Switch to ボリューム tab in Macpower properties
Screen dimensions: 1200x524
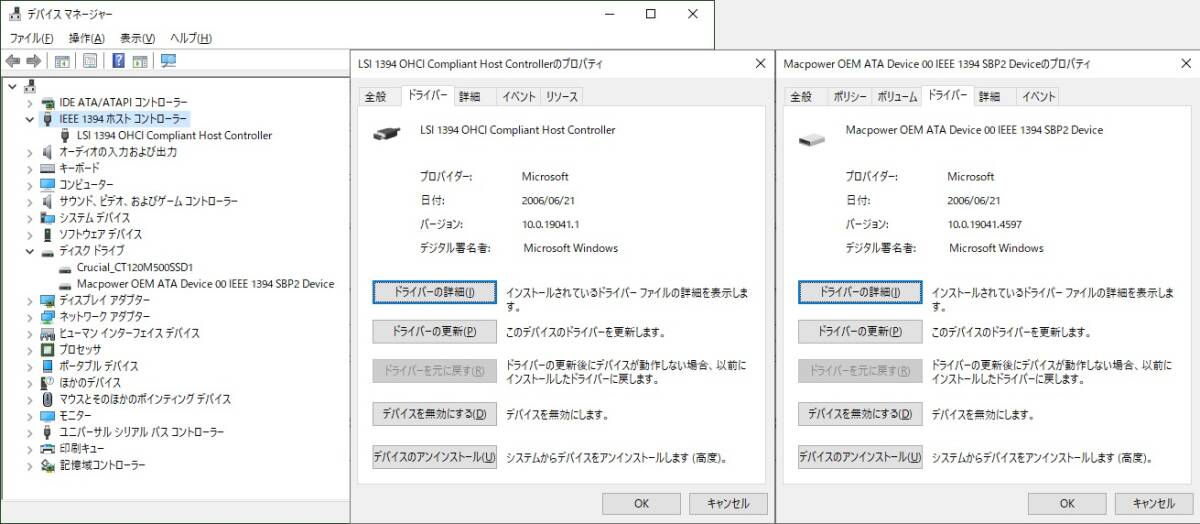(x=897, y=97)
